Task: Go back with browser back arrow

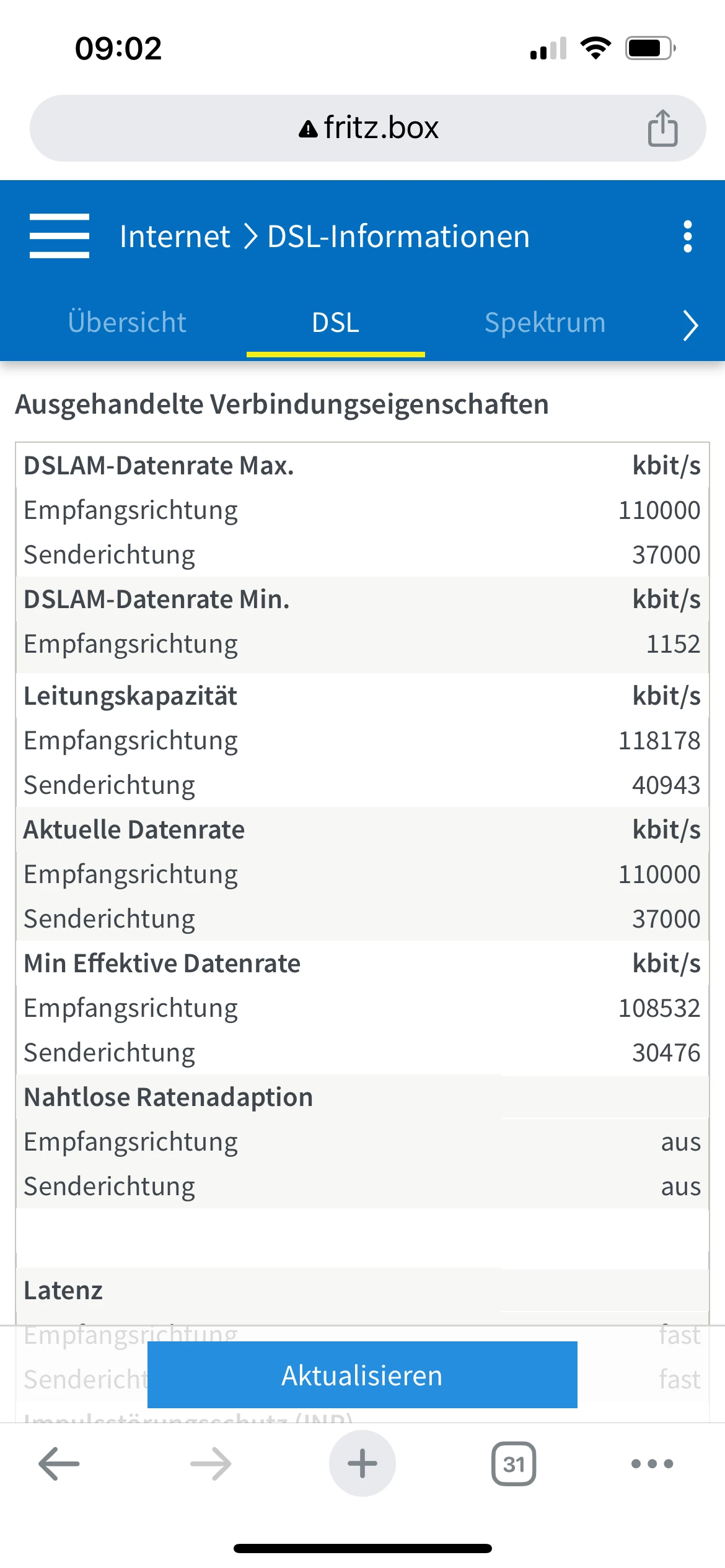Action: [59, 1463]
